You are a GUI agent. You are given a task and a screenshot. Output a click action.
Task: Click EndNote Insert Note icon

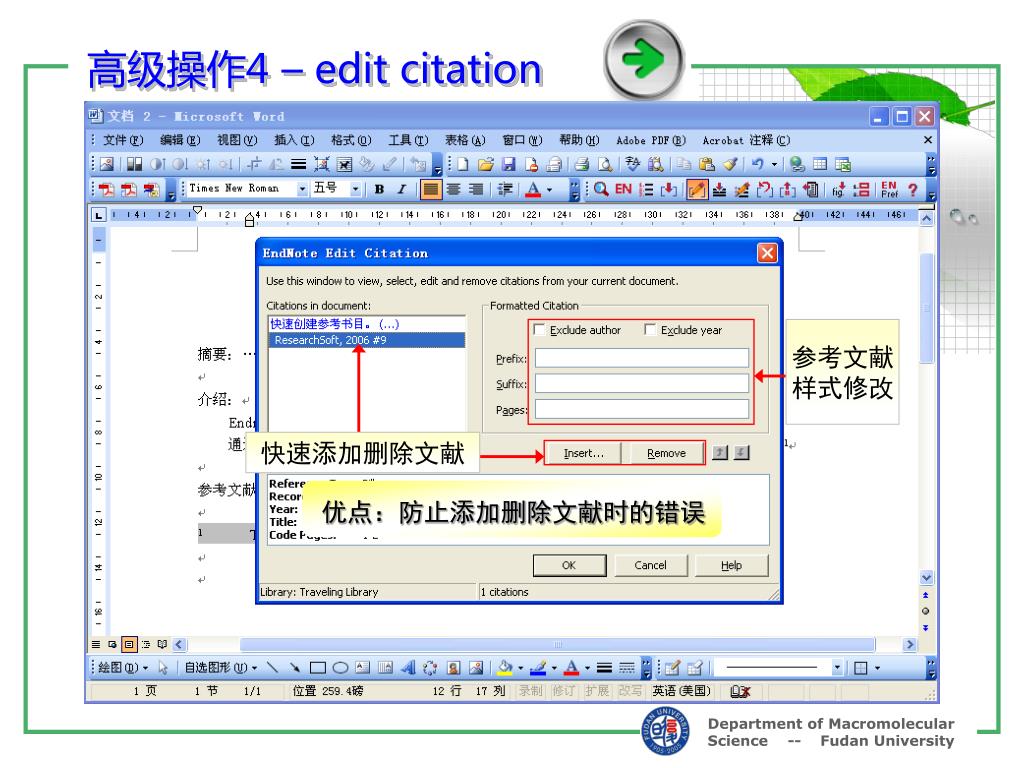(x=719, y=189)
